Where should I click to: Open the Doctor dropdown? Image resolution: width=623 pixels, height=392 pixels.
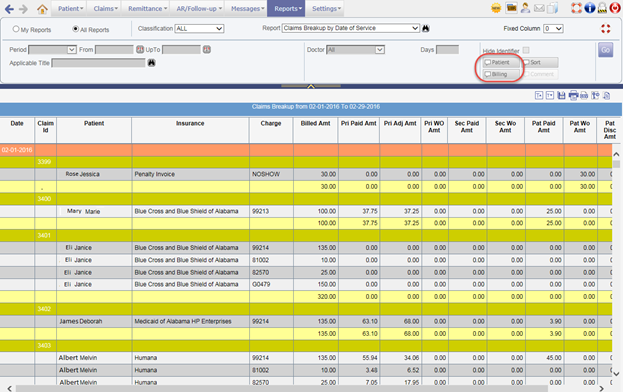pos(355,50)
